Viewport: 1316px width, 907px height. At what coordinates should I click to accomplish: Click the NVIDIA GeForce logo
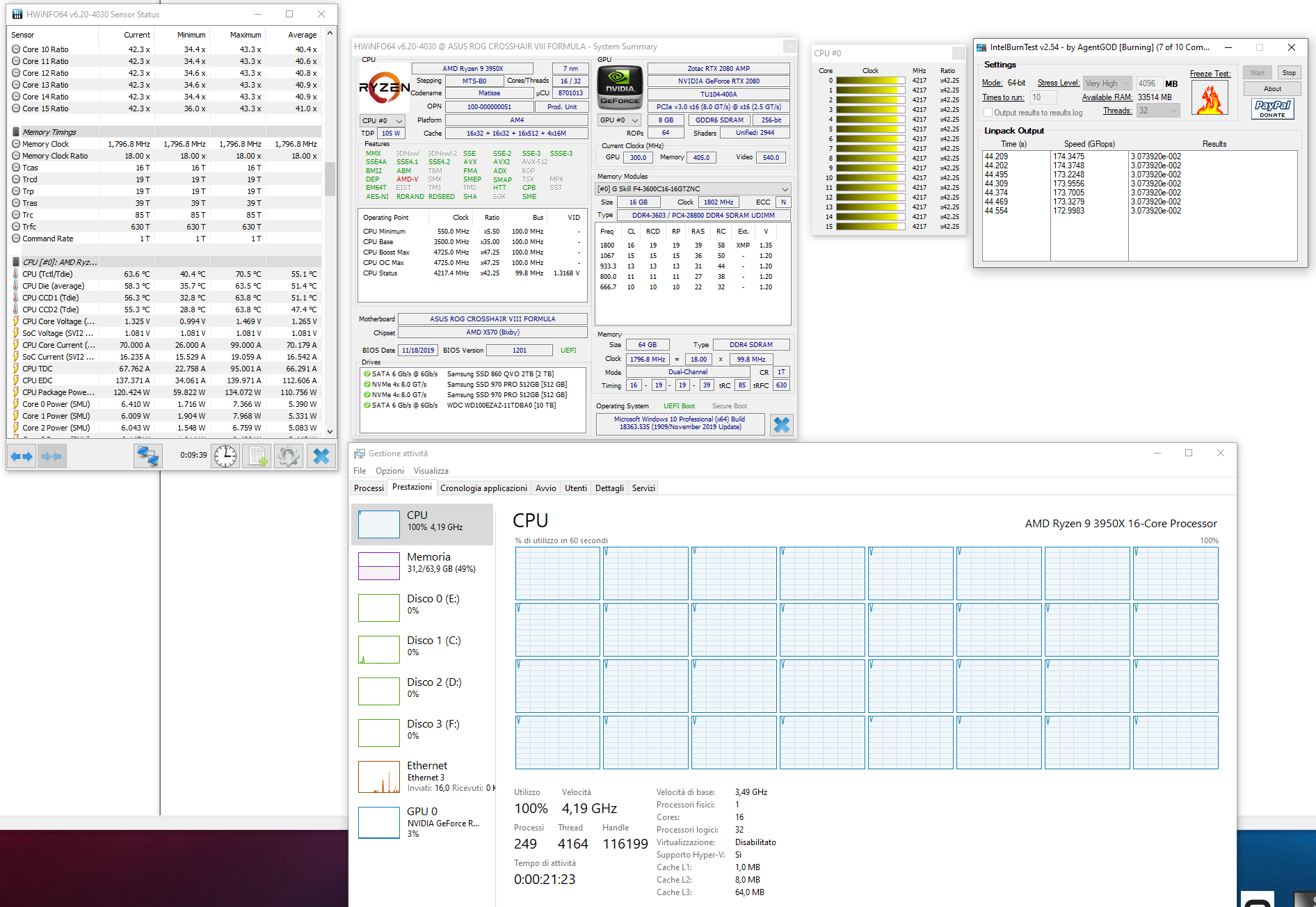coord(620,87)
